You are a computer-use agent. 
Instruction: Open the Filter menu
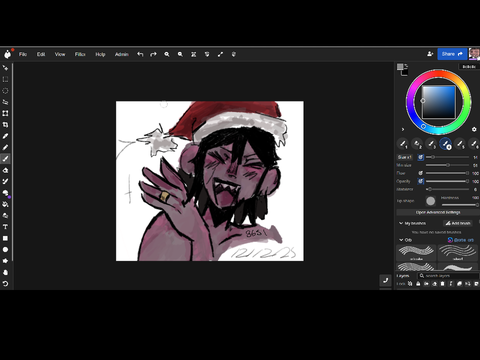[80, 54]
